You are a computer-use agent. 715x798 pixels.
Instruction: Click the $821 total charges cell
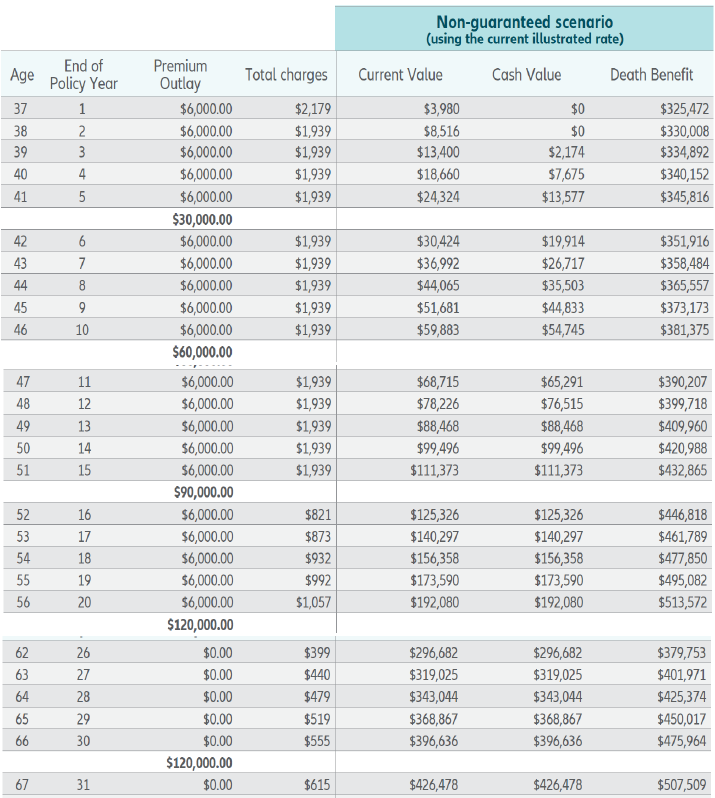pyautogui.click(x=318, y=515)
